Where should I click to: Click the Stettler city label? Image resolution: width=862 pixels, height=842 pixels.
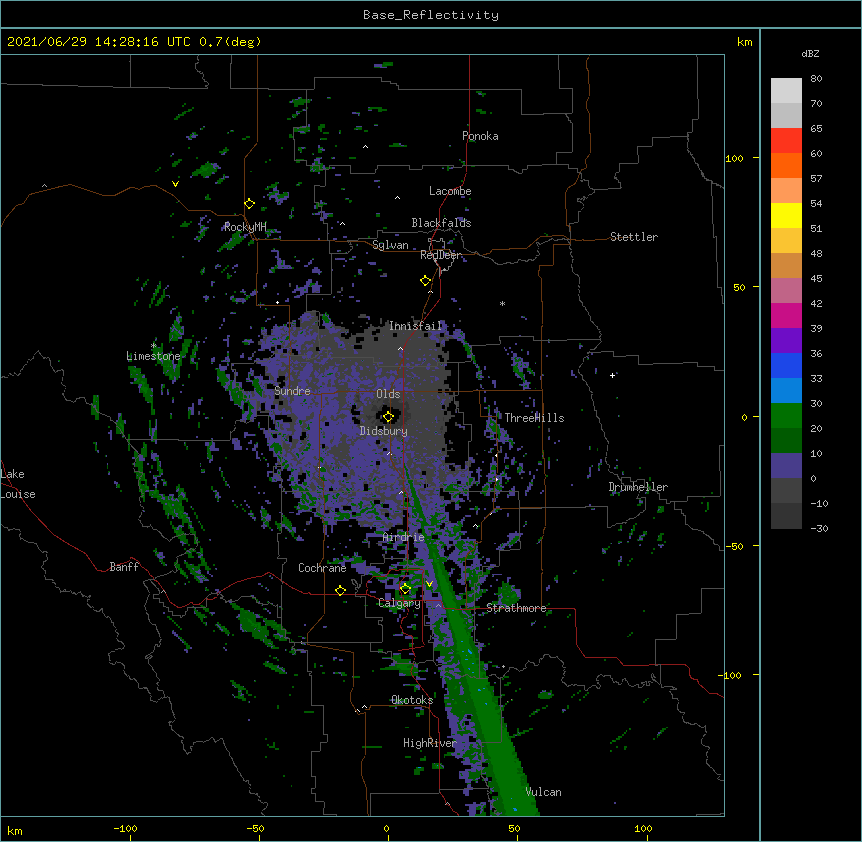(633, 237)
